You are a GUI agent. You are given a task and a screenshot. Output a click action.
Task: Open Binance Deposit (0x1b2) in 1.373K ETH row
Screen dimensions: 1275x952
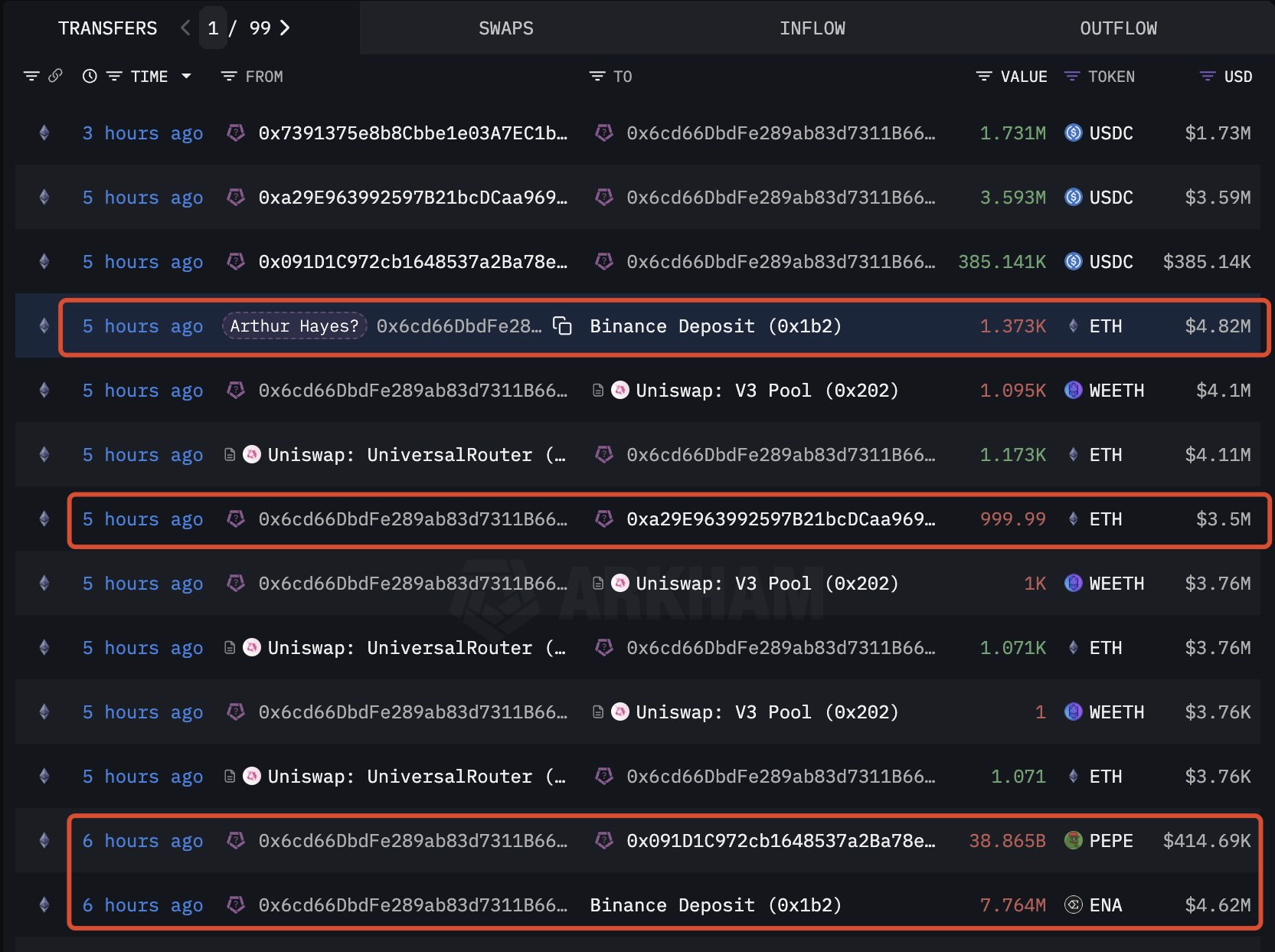click(716, 326)
